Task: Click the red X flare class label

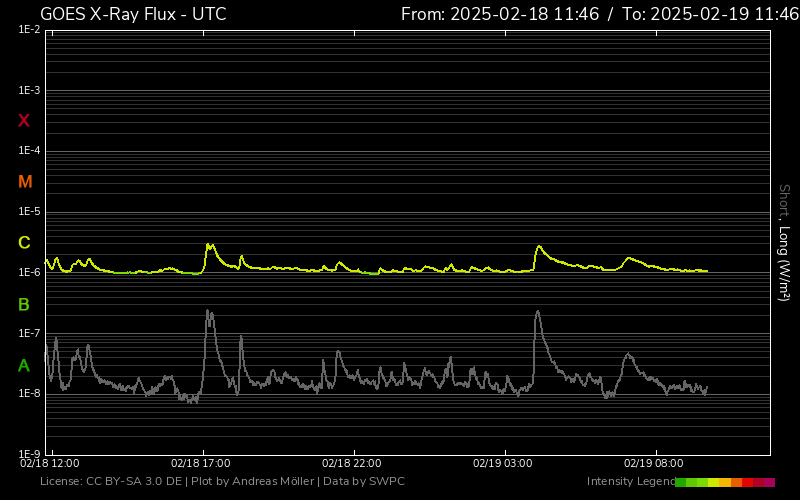Action: click(x=24, y=121)
